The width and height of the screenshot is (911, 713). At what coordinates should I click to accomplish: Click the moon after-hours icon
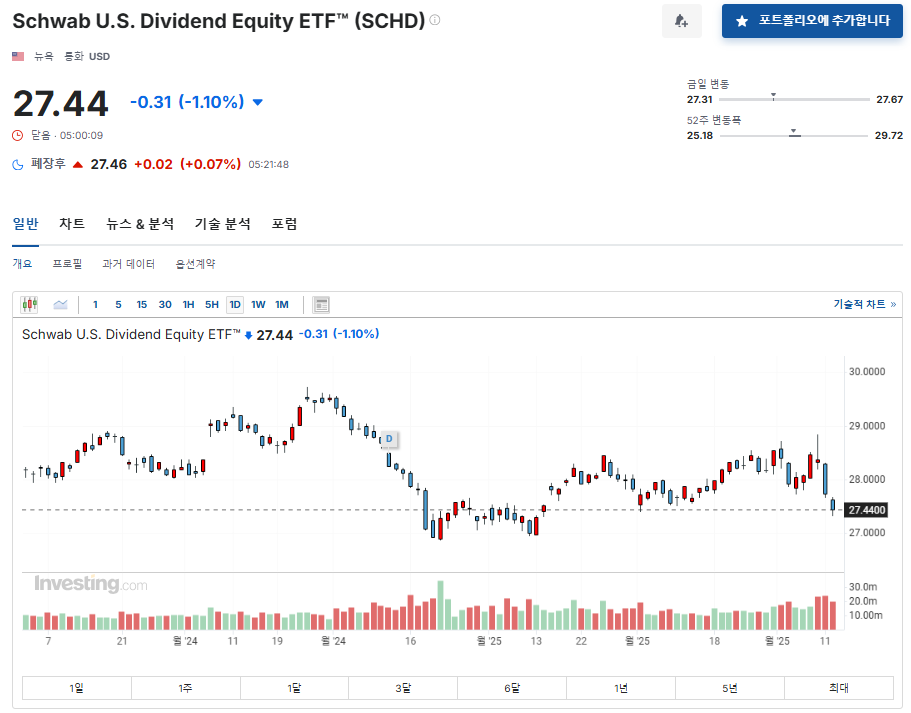[x=18, y=164]
